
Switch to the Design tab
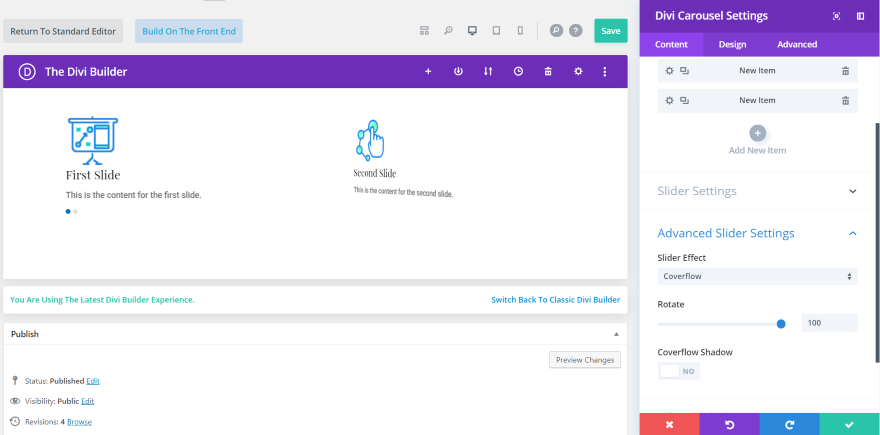click(x=732, y=44)
